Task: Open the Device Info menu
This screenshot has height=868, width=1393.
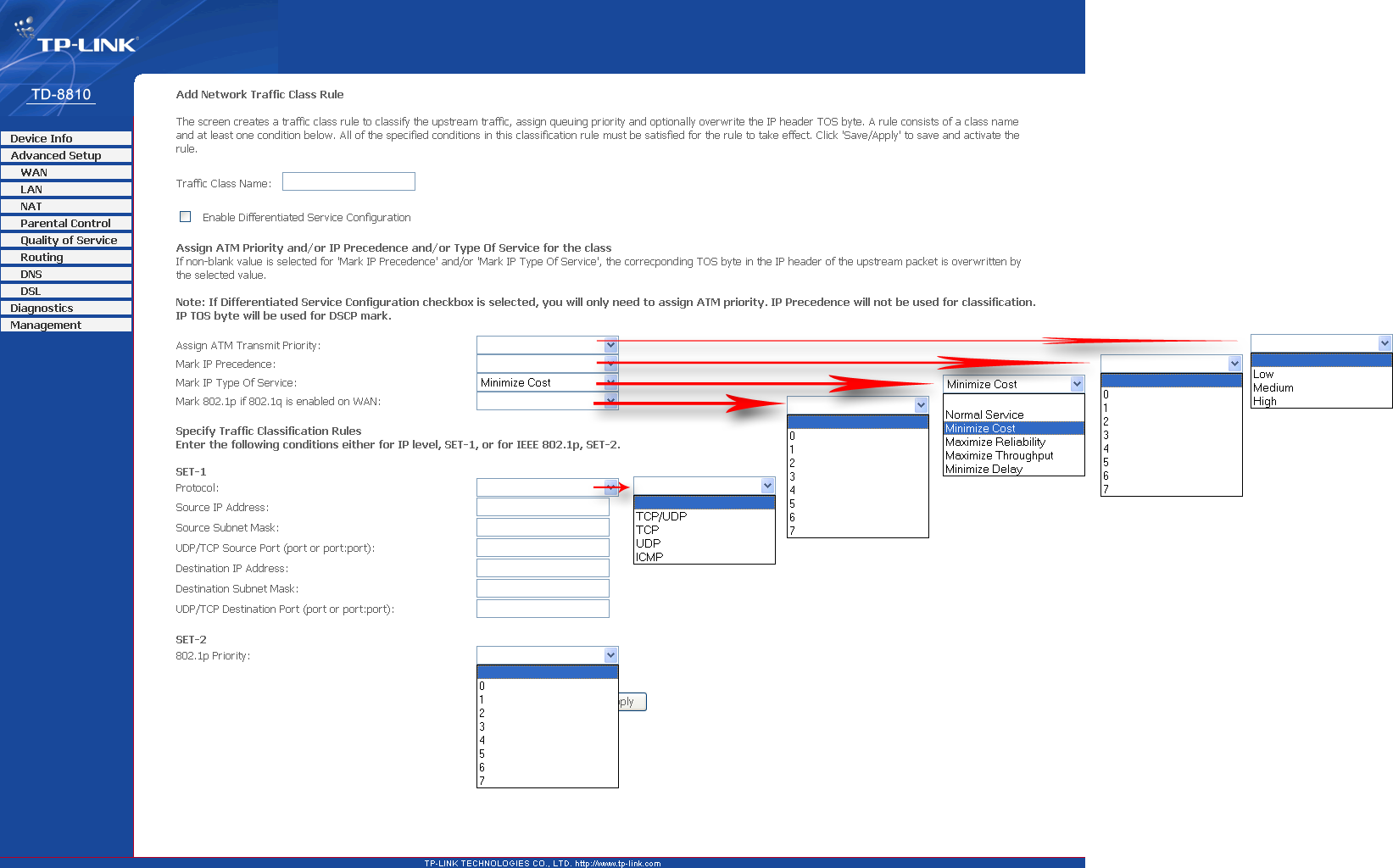Action: click(x=66, y=138)
